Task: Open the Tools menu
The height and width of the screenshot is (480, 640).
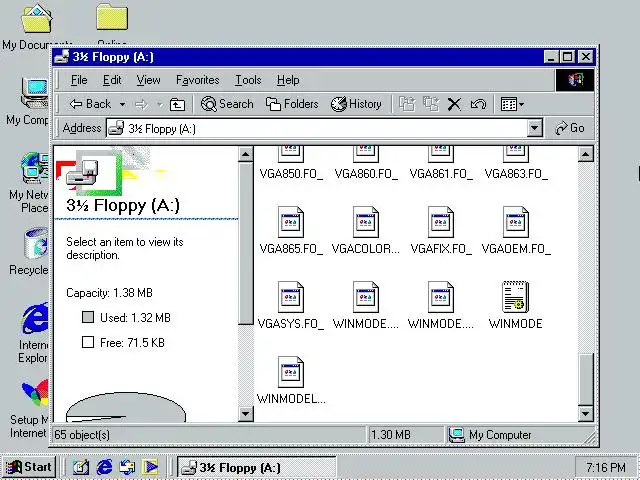Action: pos(248,80)
